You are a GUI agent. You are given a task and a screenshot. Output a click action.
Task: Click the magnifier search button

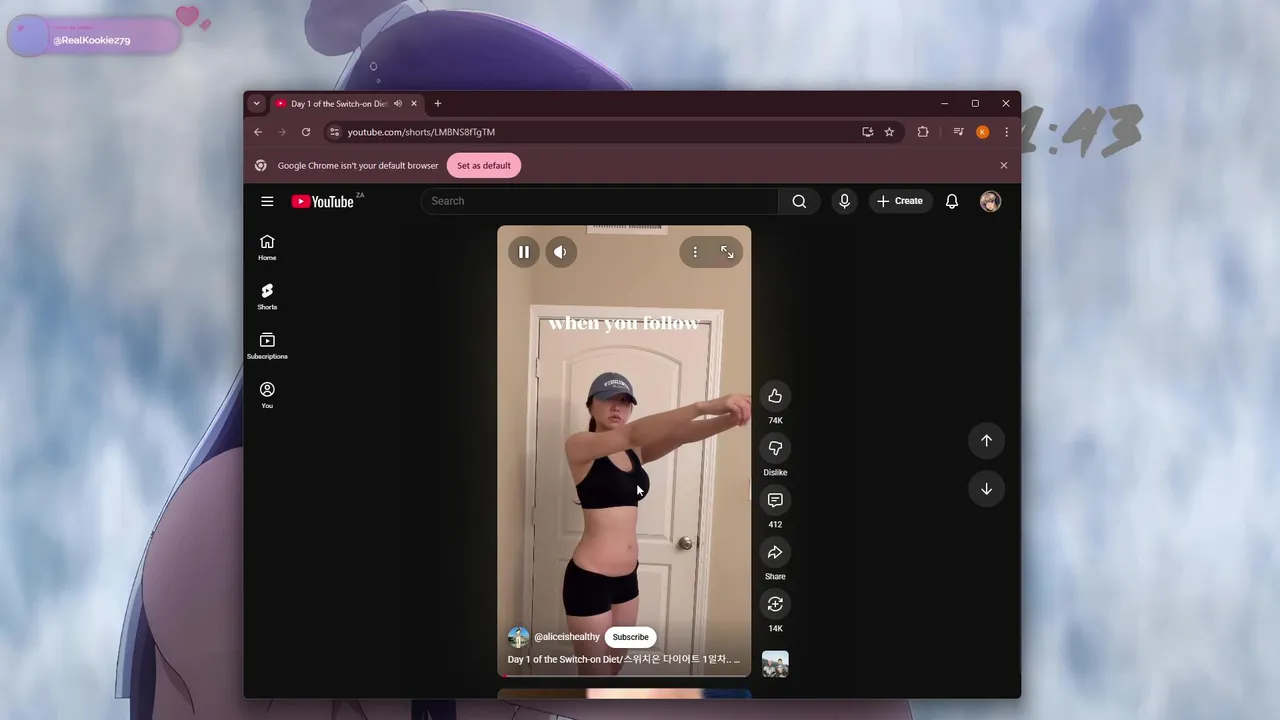(x=799, y=201)
